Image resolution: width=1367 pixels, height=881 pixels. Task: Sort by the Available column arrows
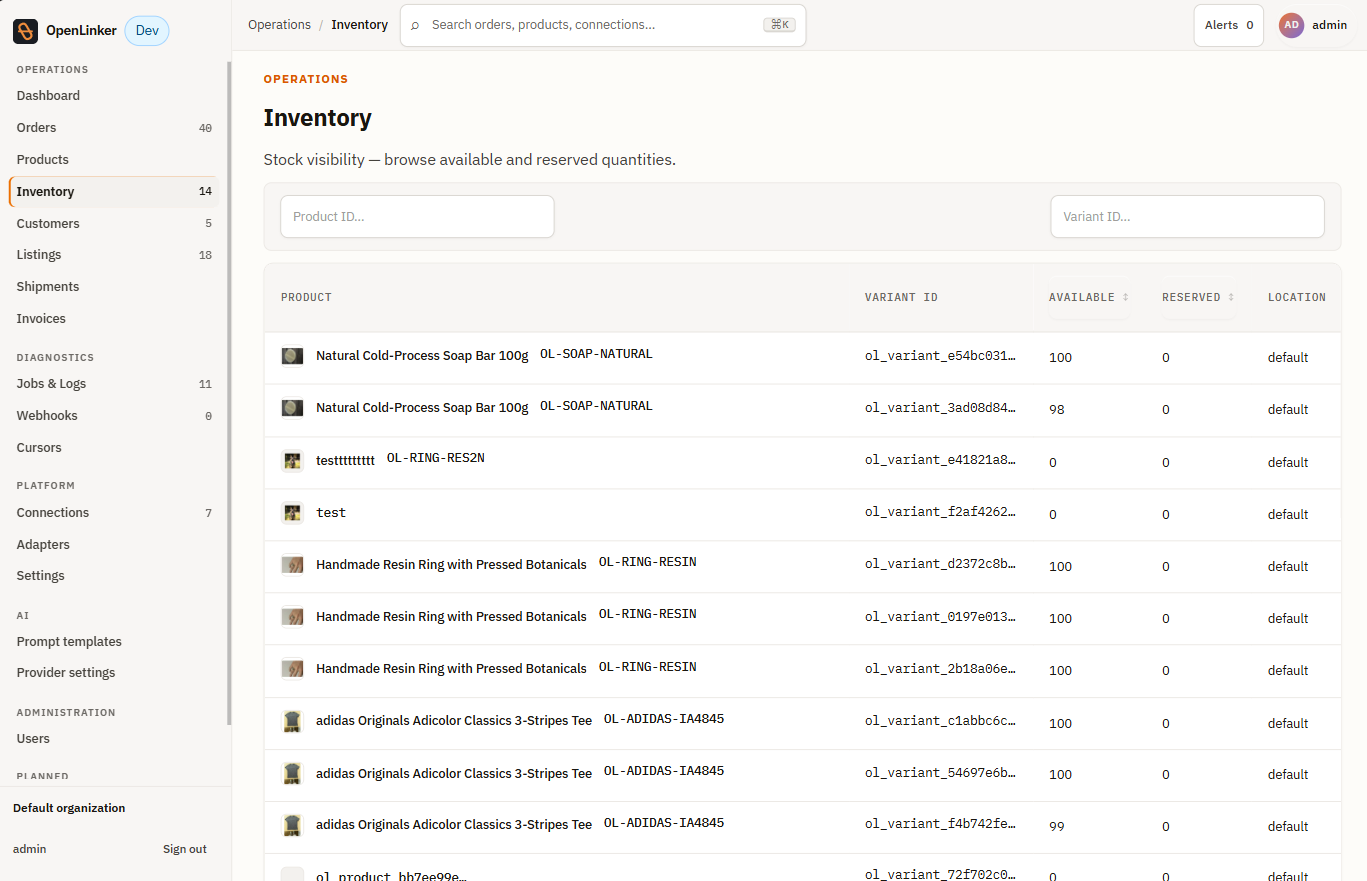(x=1125, y=297)
